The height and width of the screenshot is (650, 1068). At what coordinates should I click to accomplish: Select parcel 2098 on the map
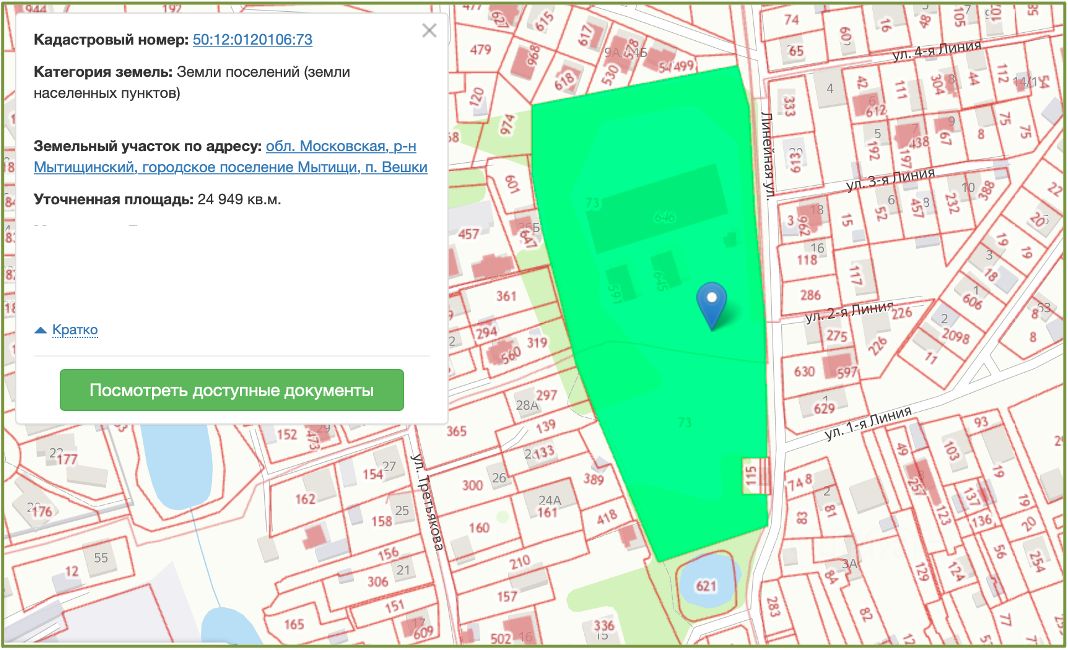pos(955,335)
